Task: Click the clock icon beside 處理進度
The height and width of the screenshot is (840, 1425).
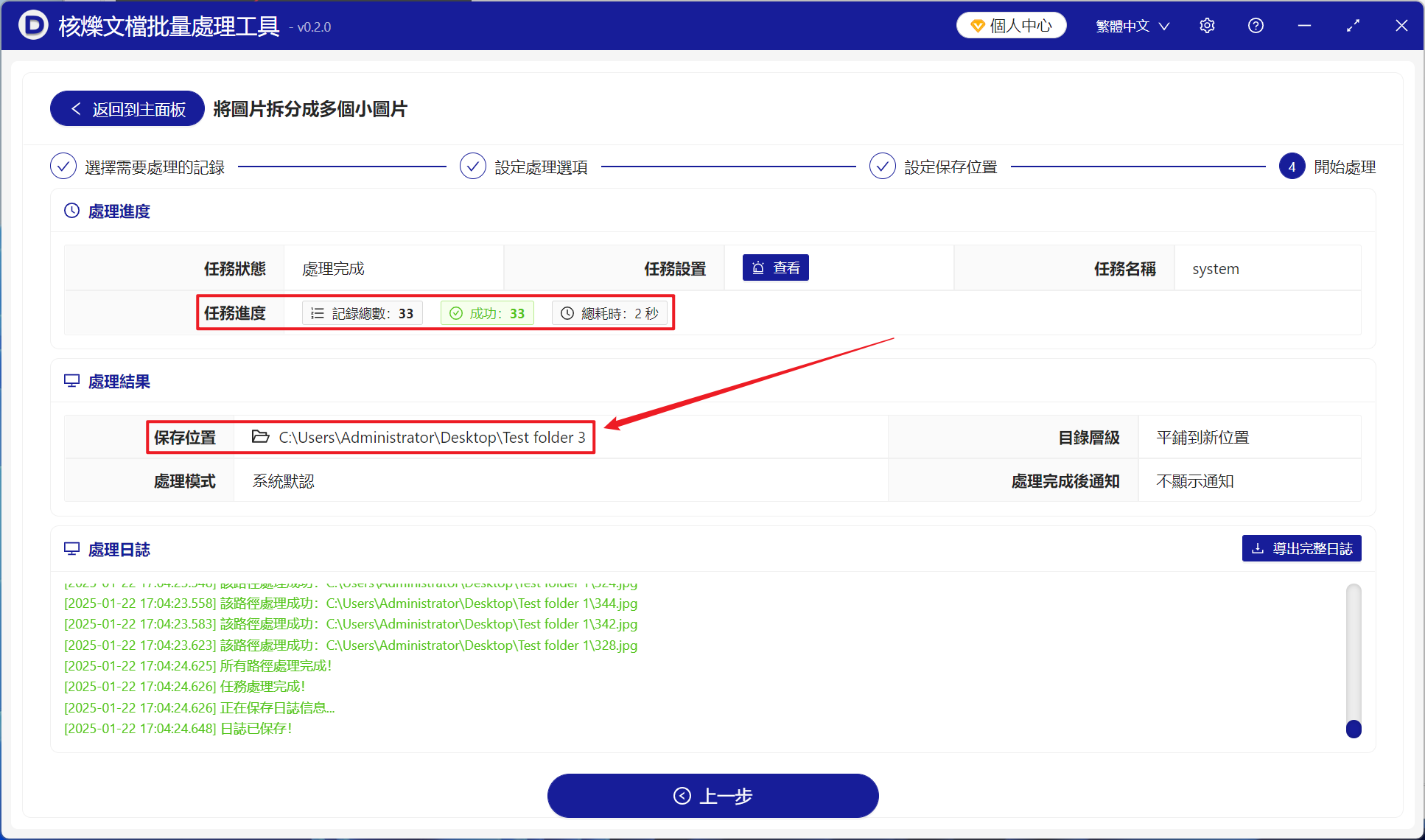Action: [71, 211]
